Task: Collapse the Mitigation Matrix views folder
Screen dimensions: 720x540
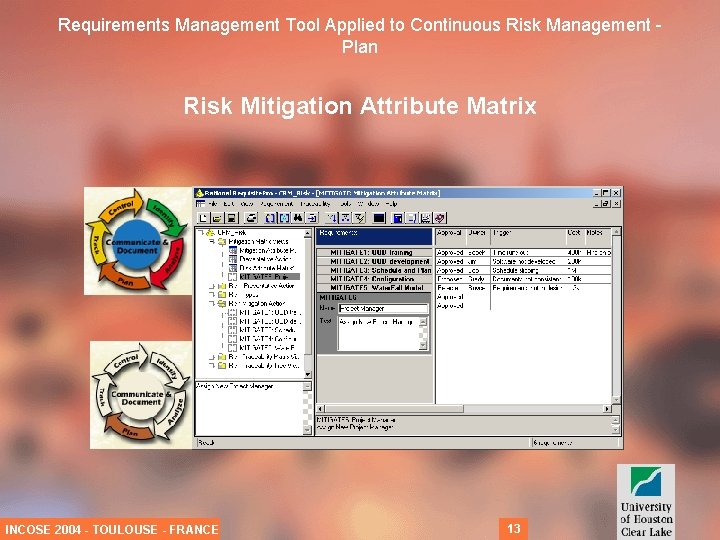Action: point(212,242)
